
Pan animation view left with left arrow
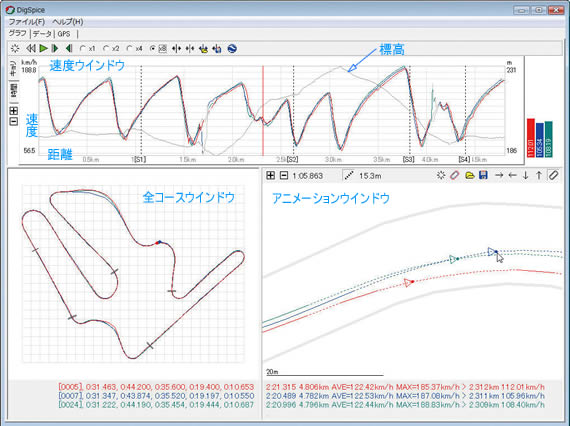pyautogui.click(x=513, y=176)
